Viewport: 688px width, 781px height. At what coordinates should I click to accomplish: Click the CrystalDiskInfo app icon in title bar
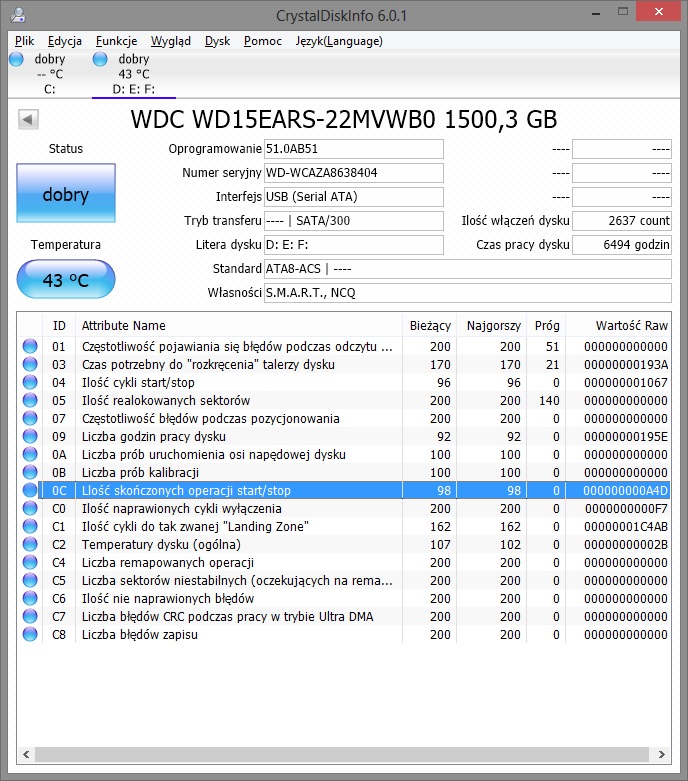pos(18,15)
